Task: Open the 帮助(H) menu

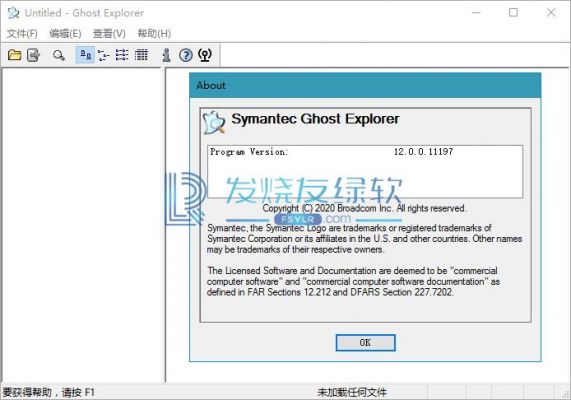Action: 154,34
